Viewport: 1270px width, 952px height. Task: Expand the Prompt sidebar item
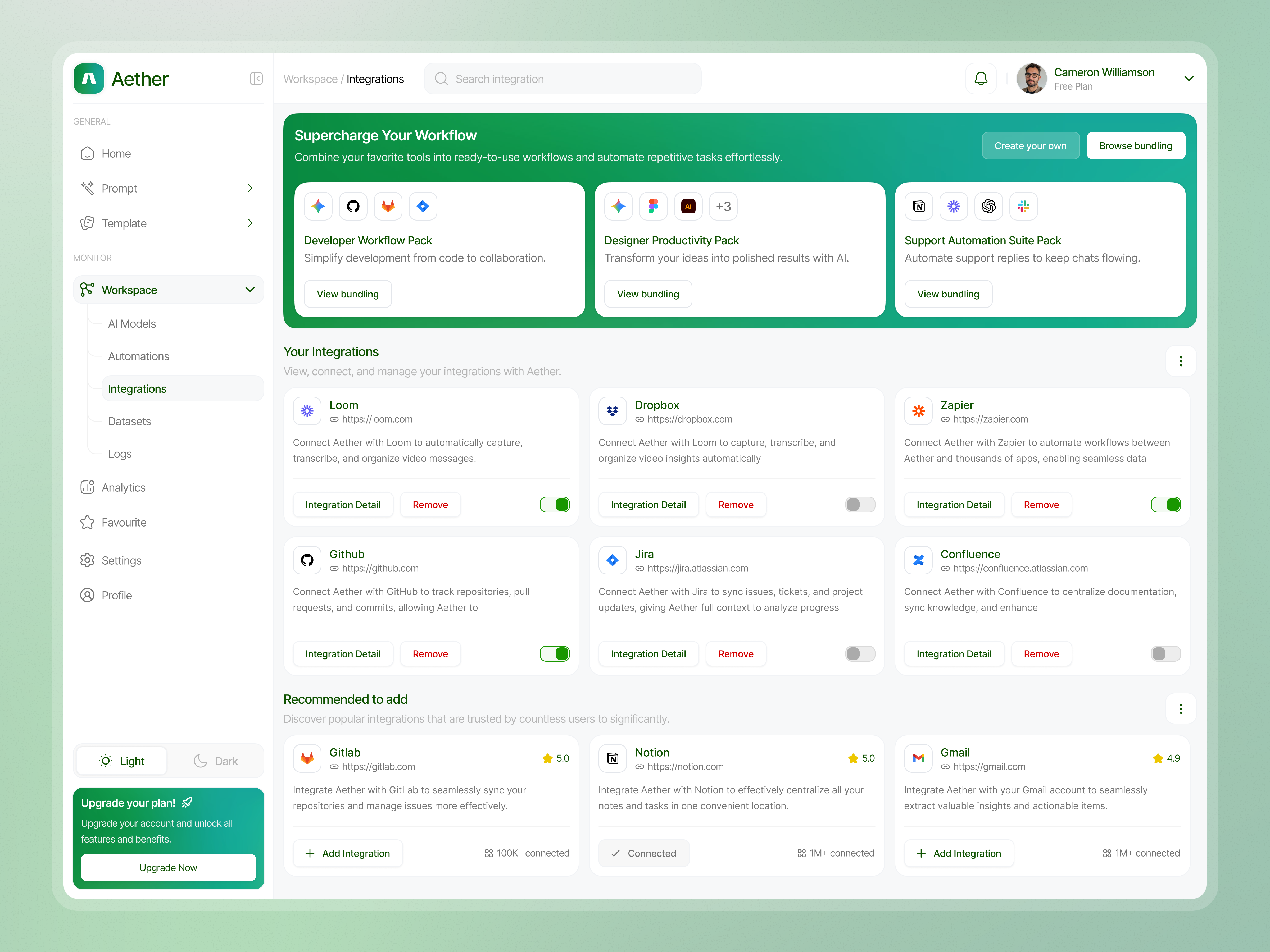[250, 188]
